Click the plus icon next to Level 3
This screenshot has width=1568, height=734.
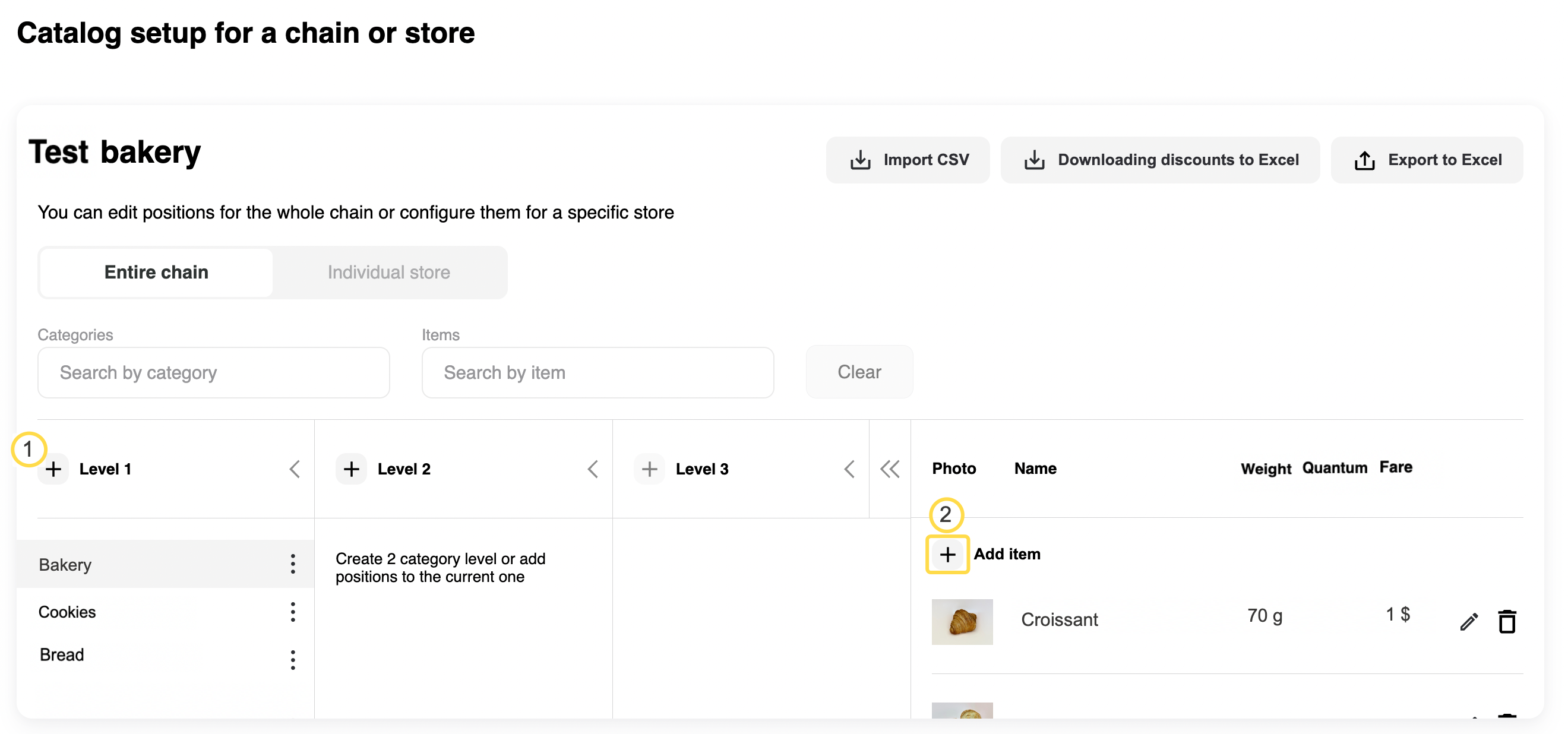(649, 469)
